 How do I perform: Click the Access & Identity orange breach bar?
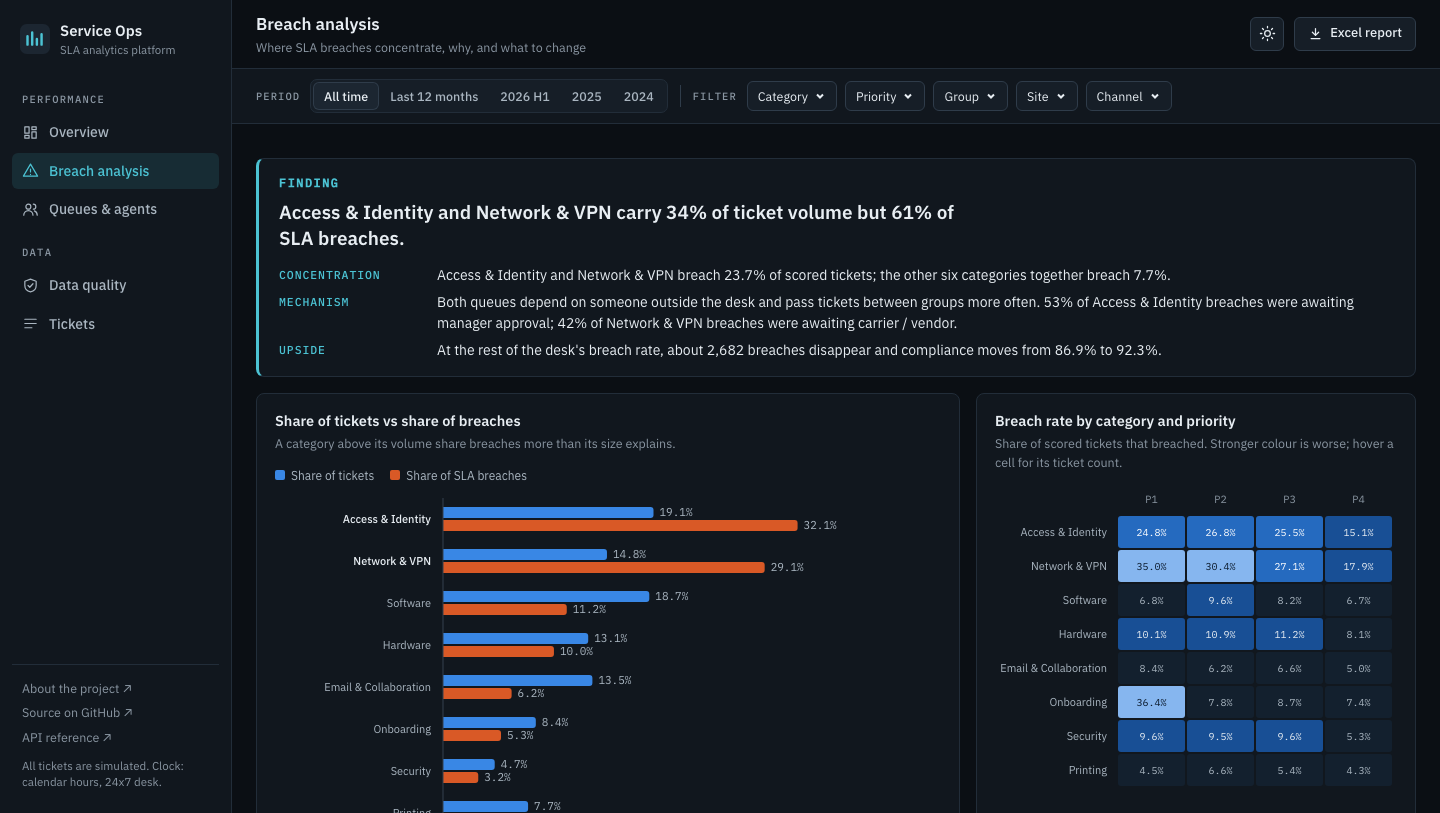pos(620,526)
